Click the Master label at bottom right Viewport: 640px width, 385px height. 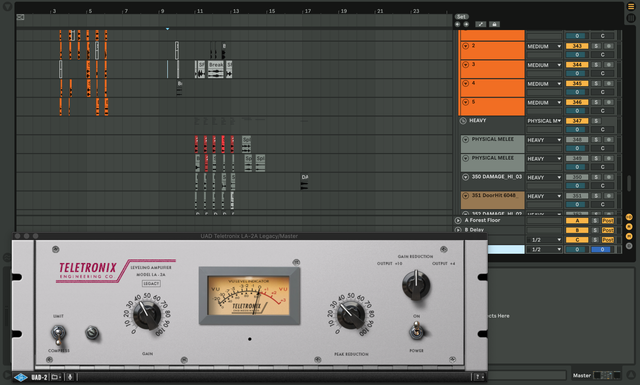[x=582, y=376]
